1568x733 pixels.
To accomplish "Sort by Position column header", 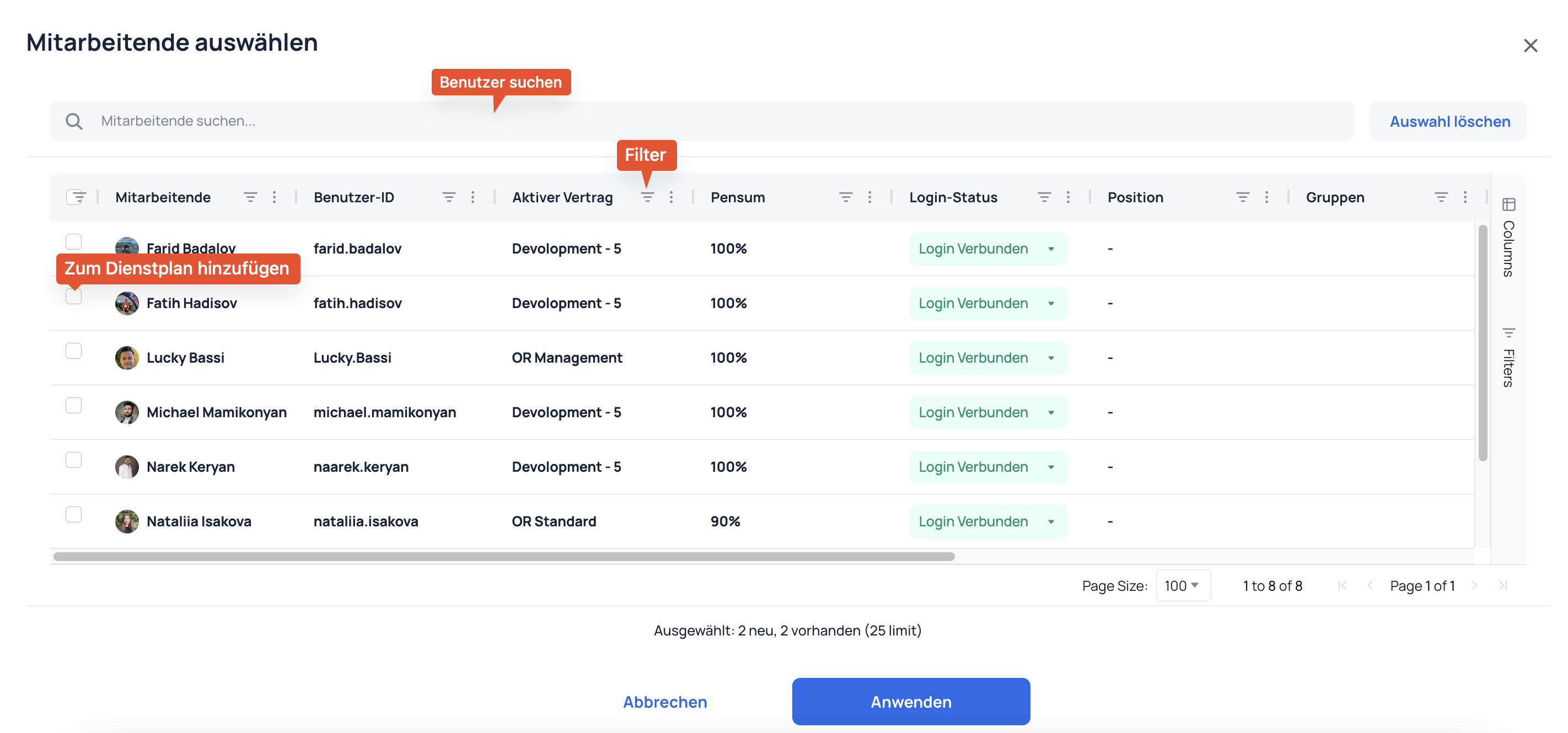I will click(1135, 197).
